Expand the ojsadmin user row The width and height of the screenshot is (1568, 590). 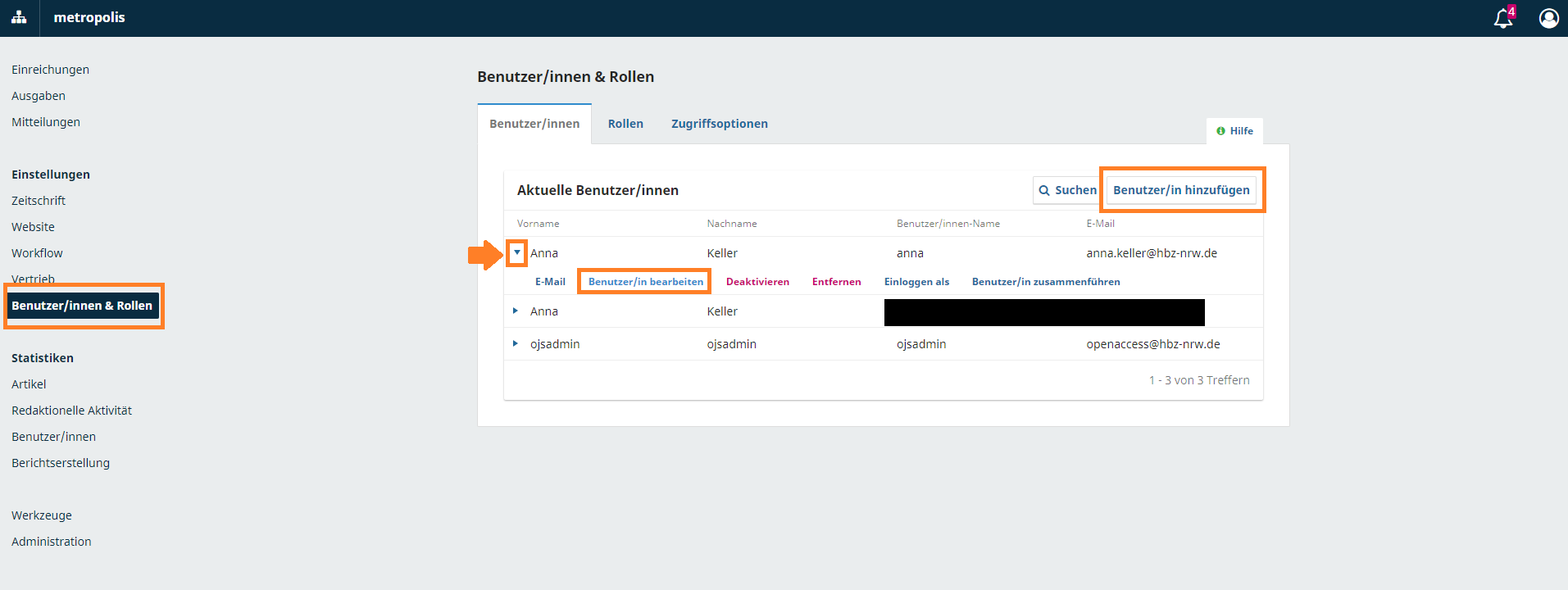tap(516, 343)
